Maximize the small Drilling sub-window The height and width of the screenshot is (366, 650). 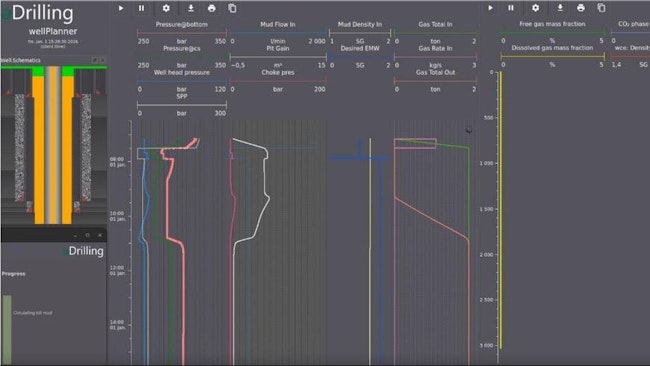87,235
